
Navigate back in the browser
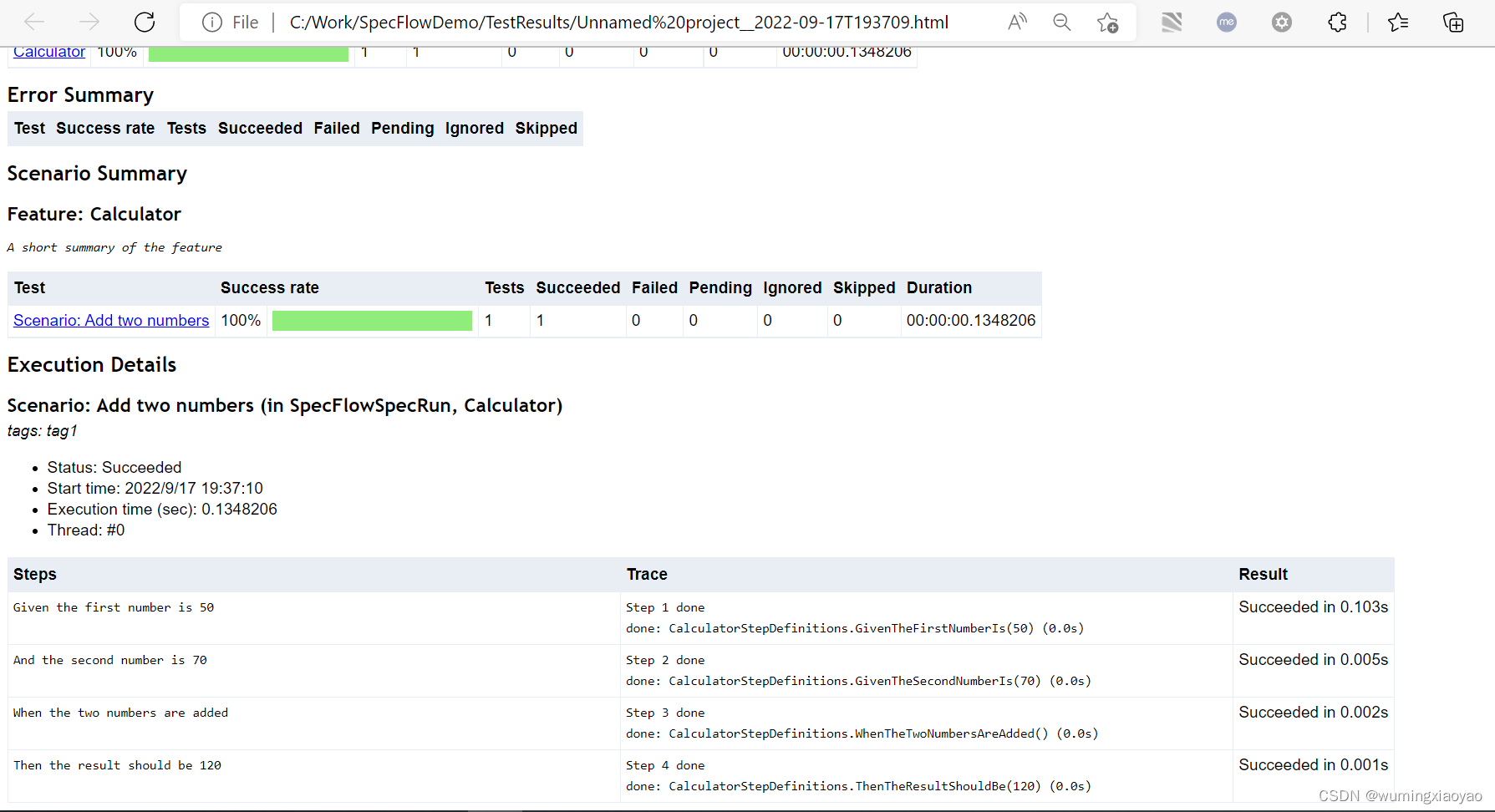pos(33,22)
